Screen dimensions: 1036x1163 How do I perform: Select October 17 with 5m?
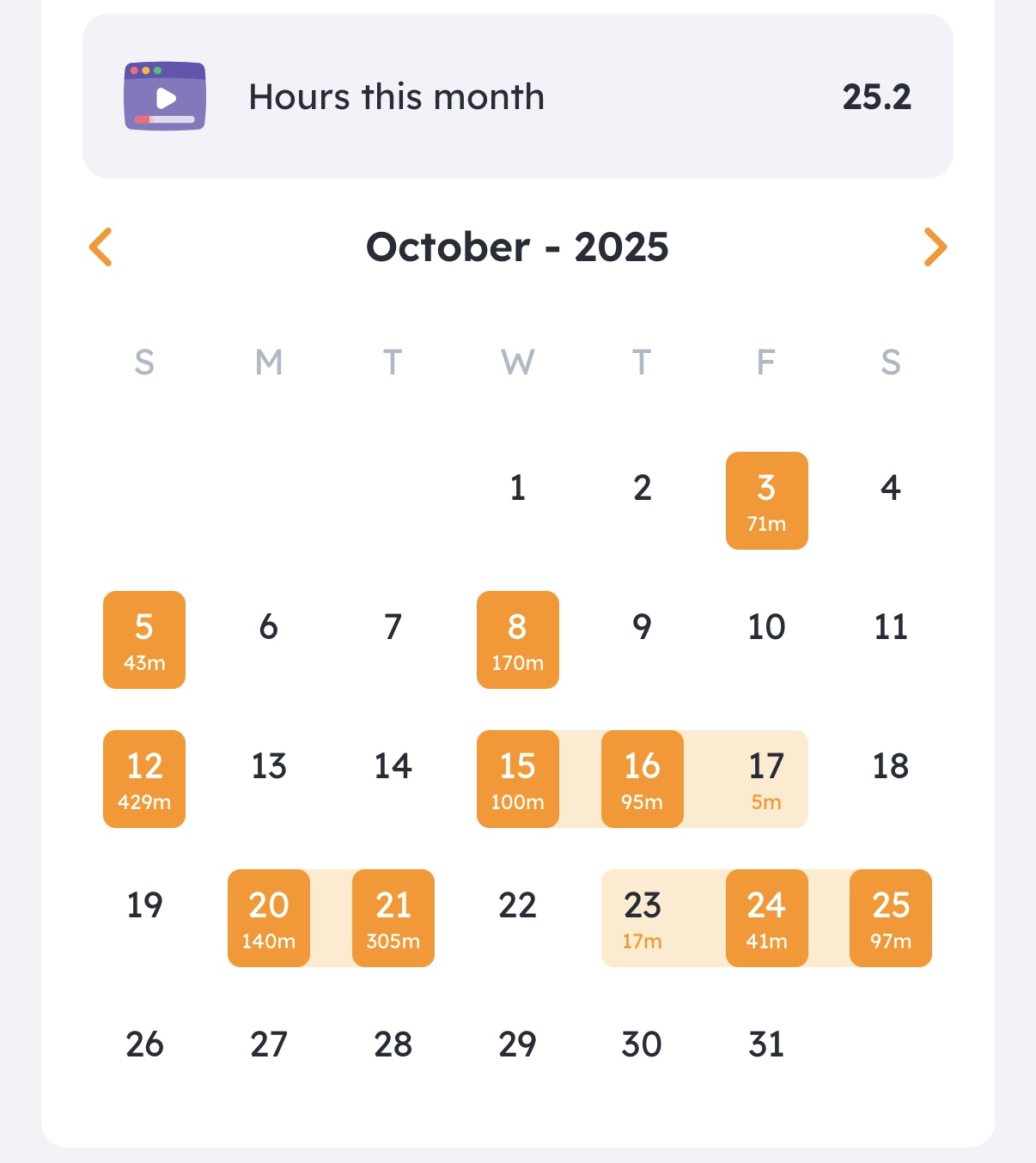pyautogui.click(x=766, y=779)
